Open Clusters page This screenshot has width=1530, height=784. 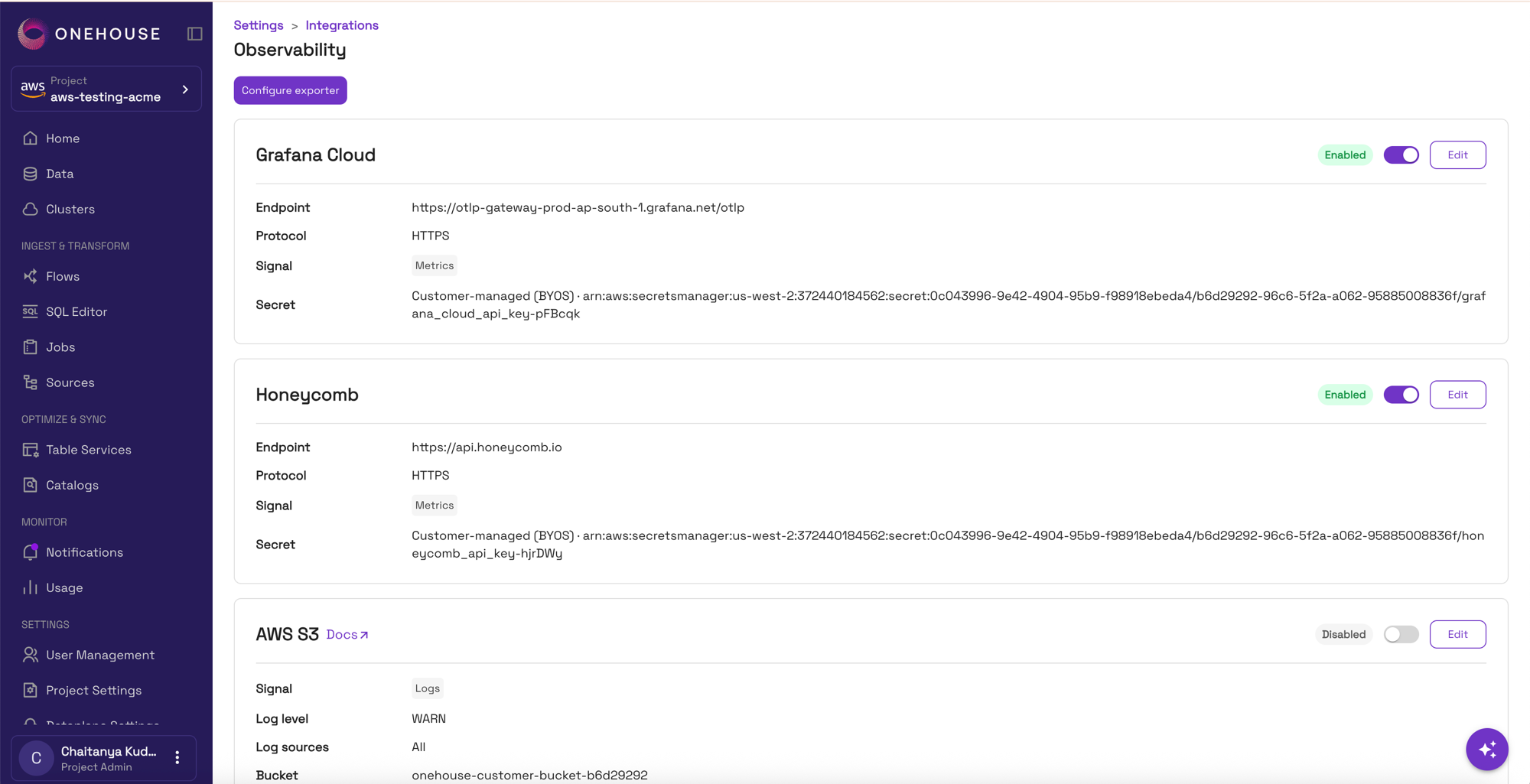point(70,209)
